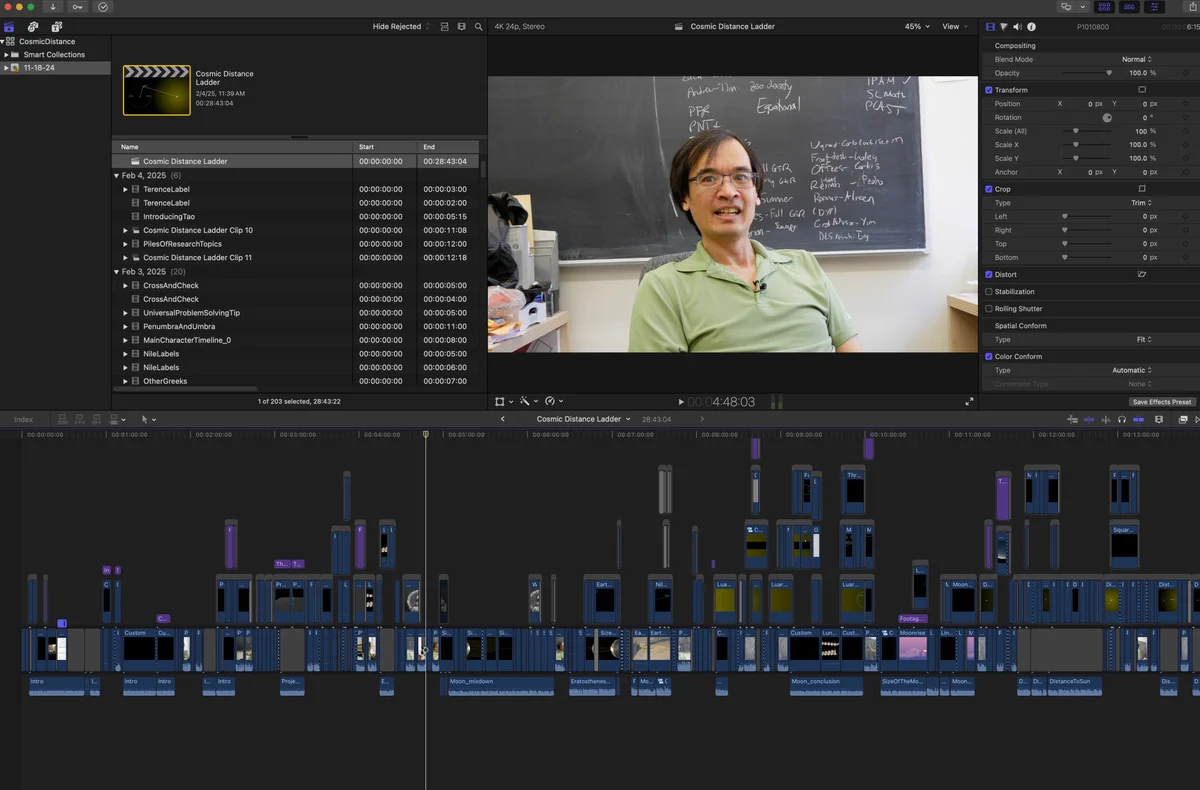The width and height of the screenshot is (1200, 790).
Task: Collapse the Feb 3, 2025 group
Action: [116, 272]
